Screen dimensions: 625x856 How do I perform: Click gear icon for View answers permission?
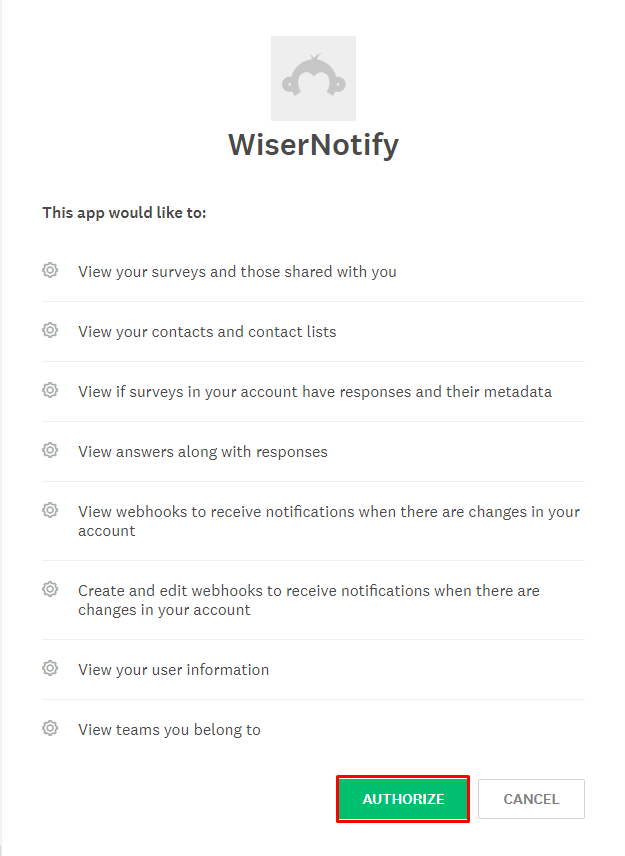click(x=50, y=450)
